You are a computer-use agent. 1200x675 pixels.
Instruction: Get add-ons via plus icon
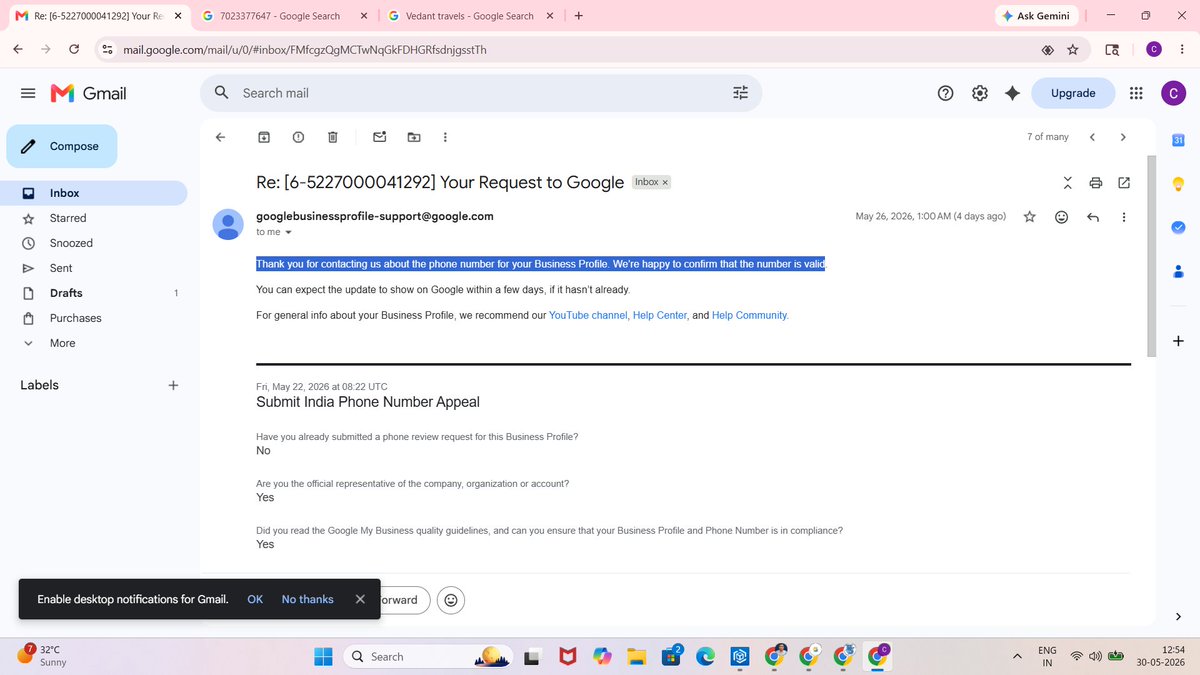point(1178,341)
